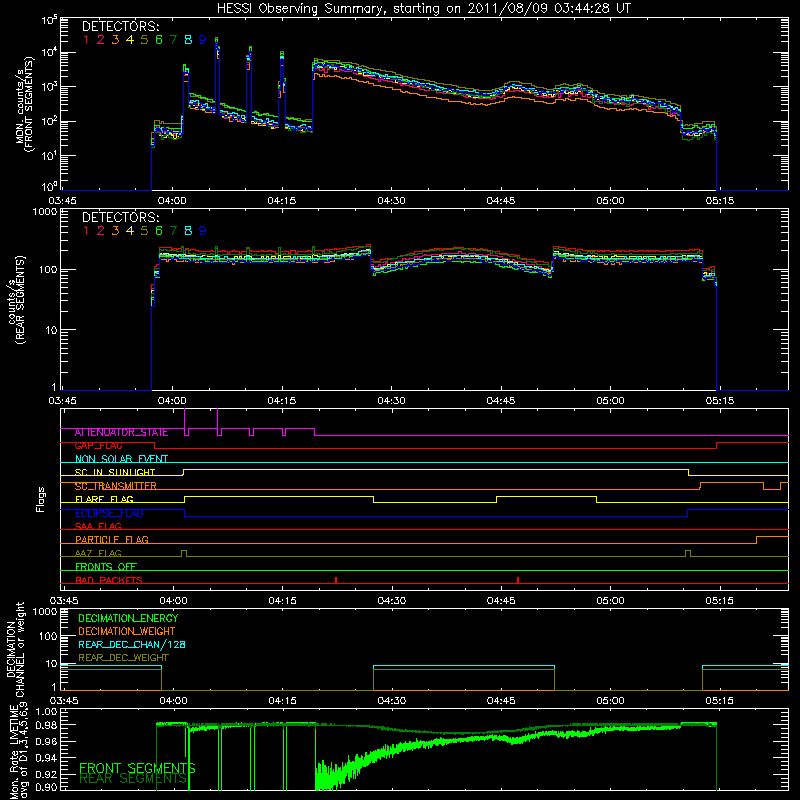Viewport: 800px width, 800px height.
Task: Click the ATTENUATOR_STATE flag label
Action: [121, 432]
